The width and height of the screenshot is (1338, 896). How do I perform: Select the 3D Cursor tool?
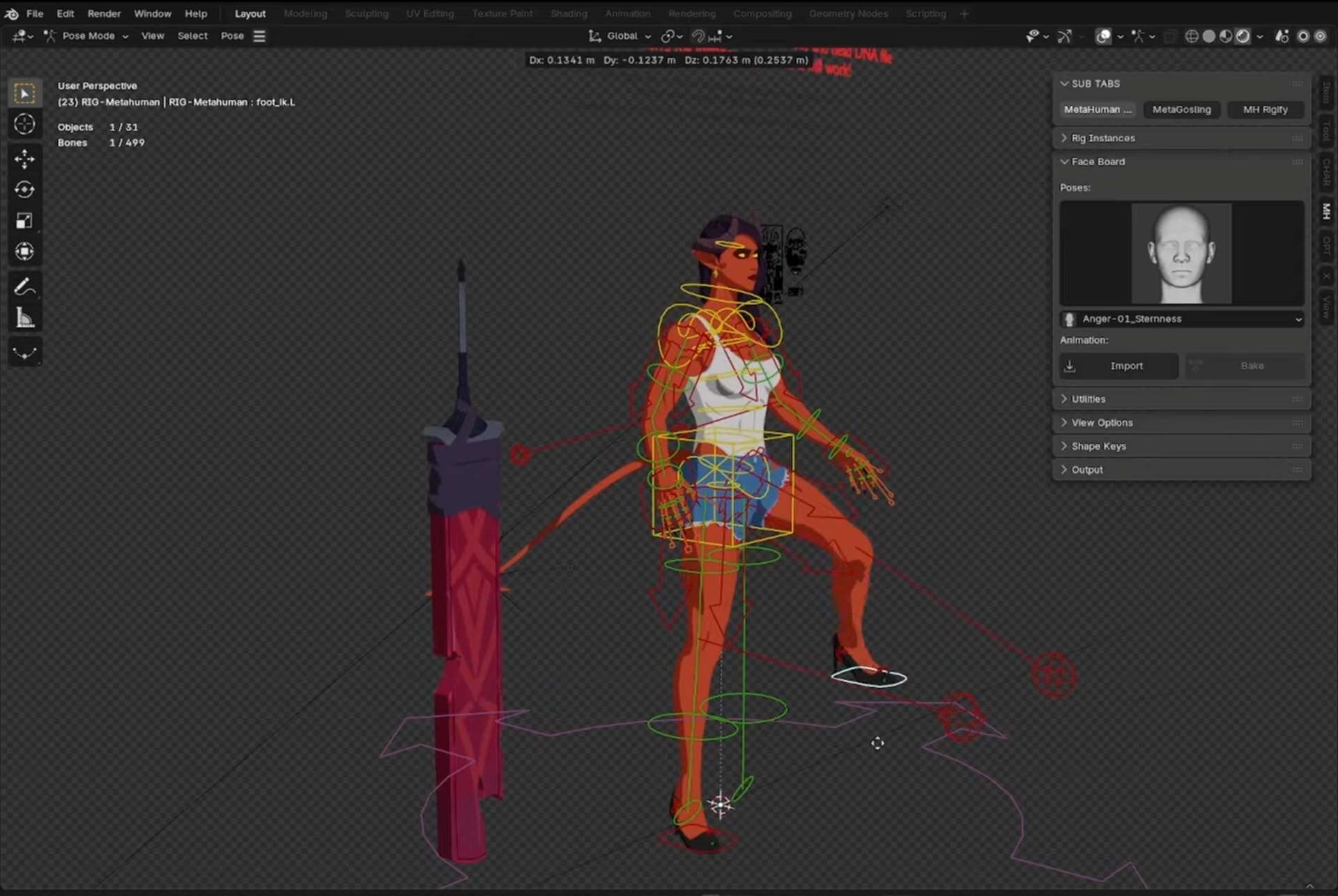(24, 124)
